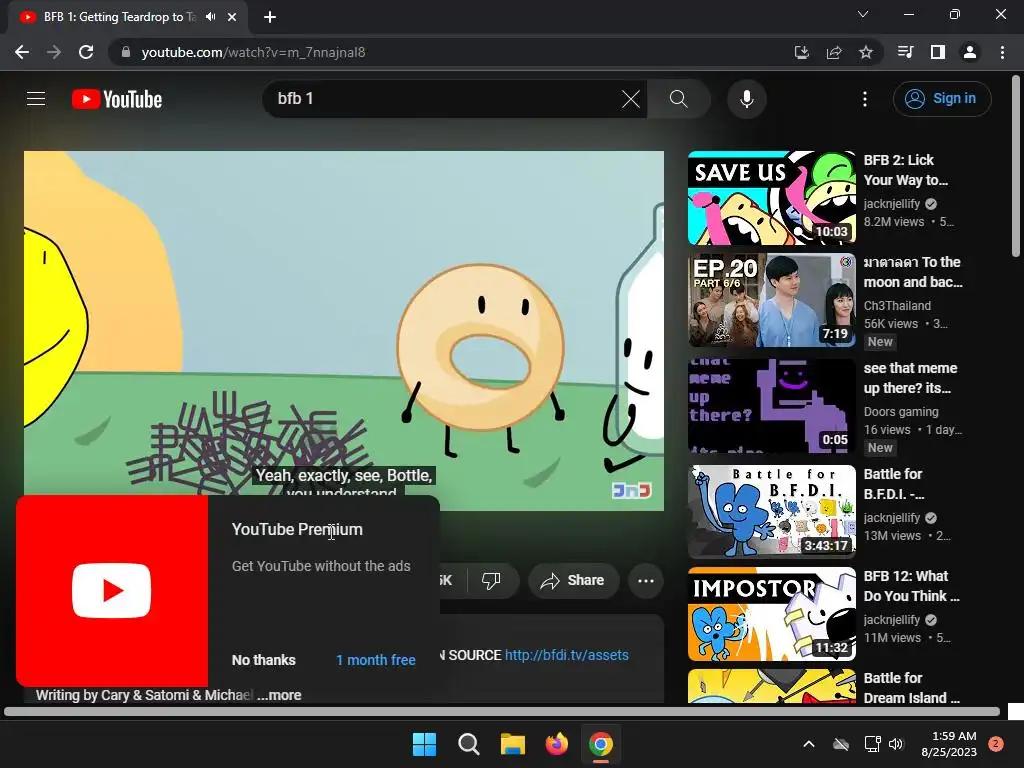Click the title BFB 2: Lick Your Way

pos(905,170)
